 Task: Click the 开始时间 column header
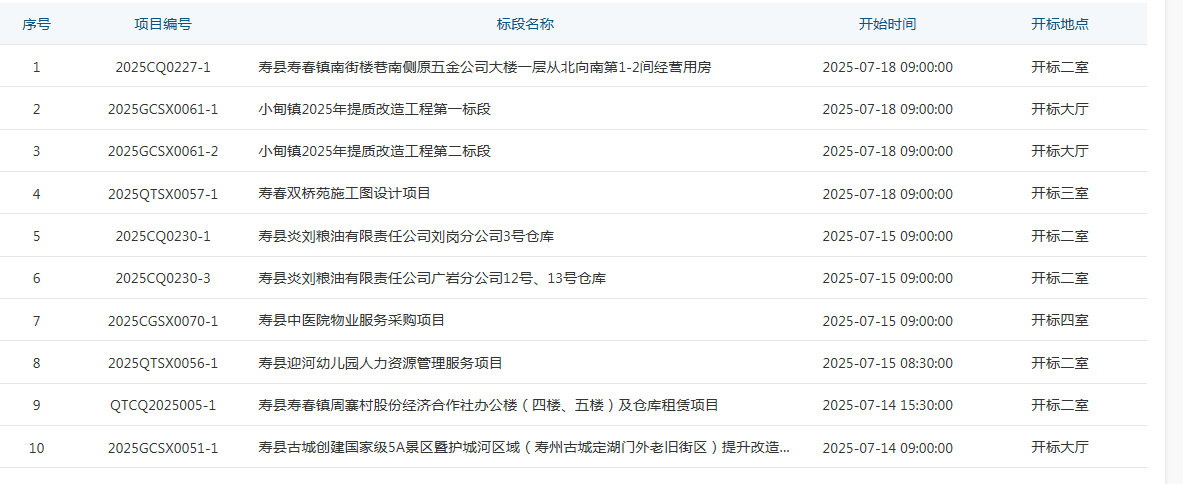click(887, 24)
